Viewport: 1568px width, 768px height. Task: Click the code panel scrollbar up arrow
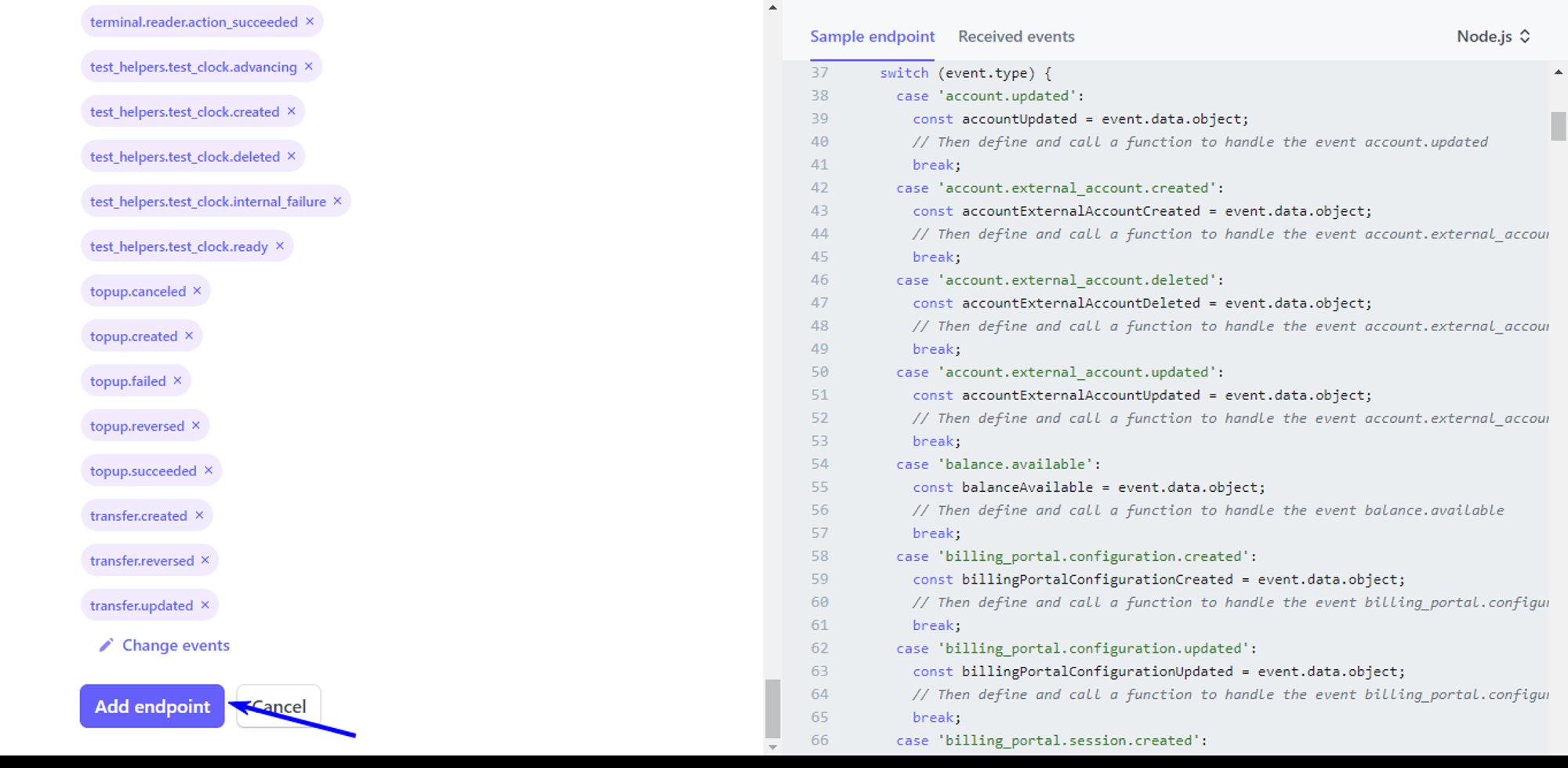pos(1558,72)
